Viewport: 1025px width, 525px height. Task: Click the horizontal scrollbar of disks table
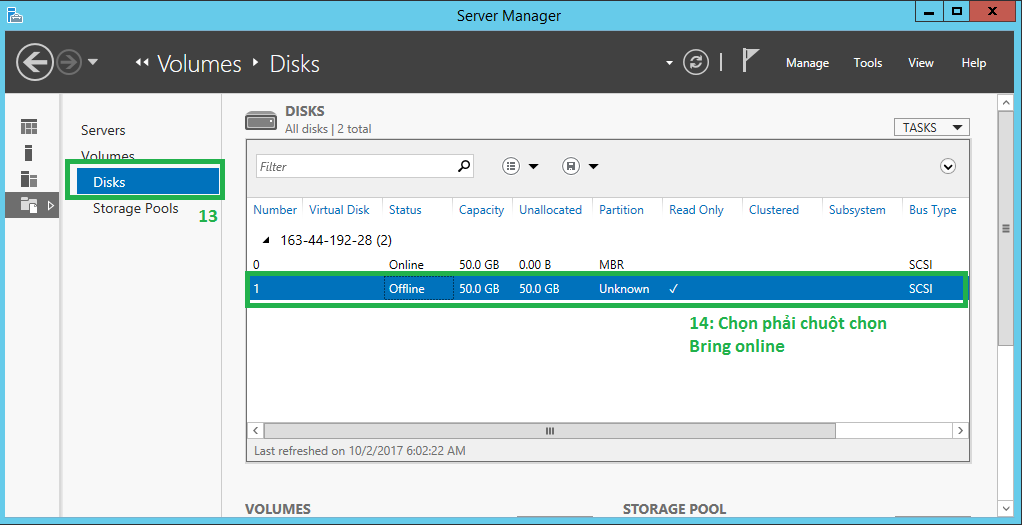point(549,430)
